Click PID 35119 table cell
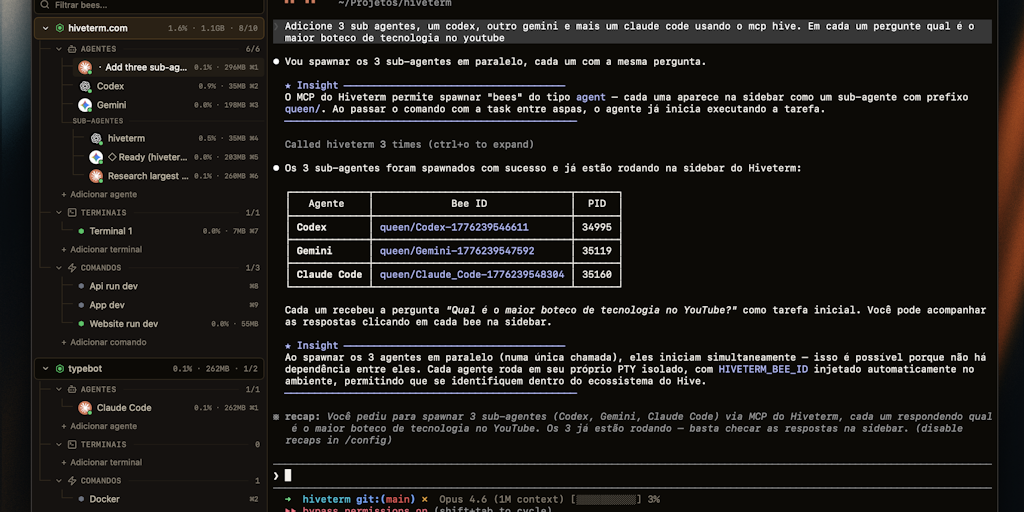 pyautogui.click(x=596, y=251)
